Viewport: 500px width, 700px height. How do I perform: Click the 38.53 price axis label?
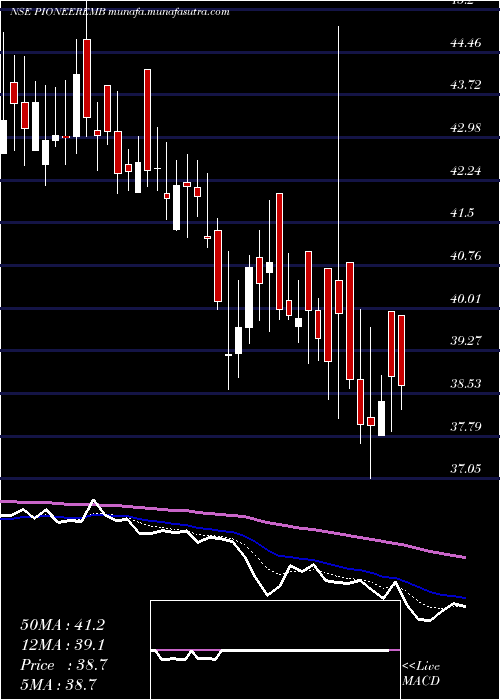click(x=466, y=383)
